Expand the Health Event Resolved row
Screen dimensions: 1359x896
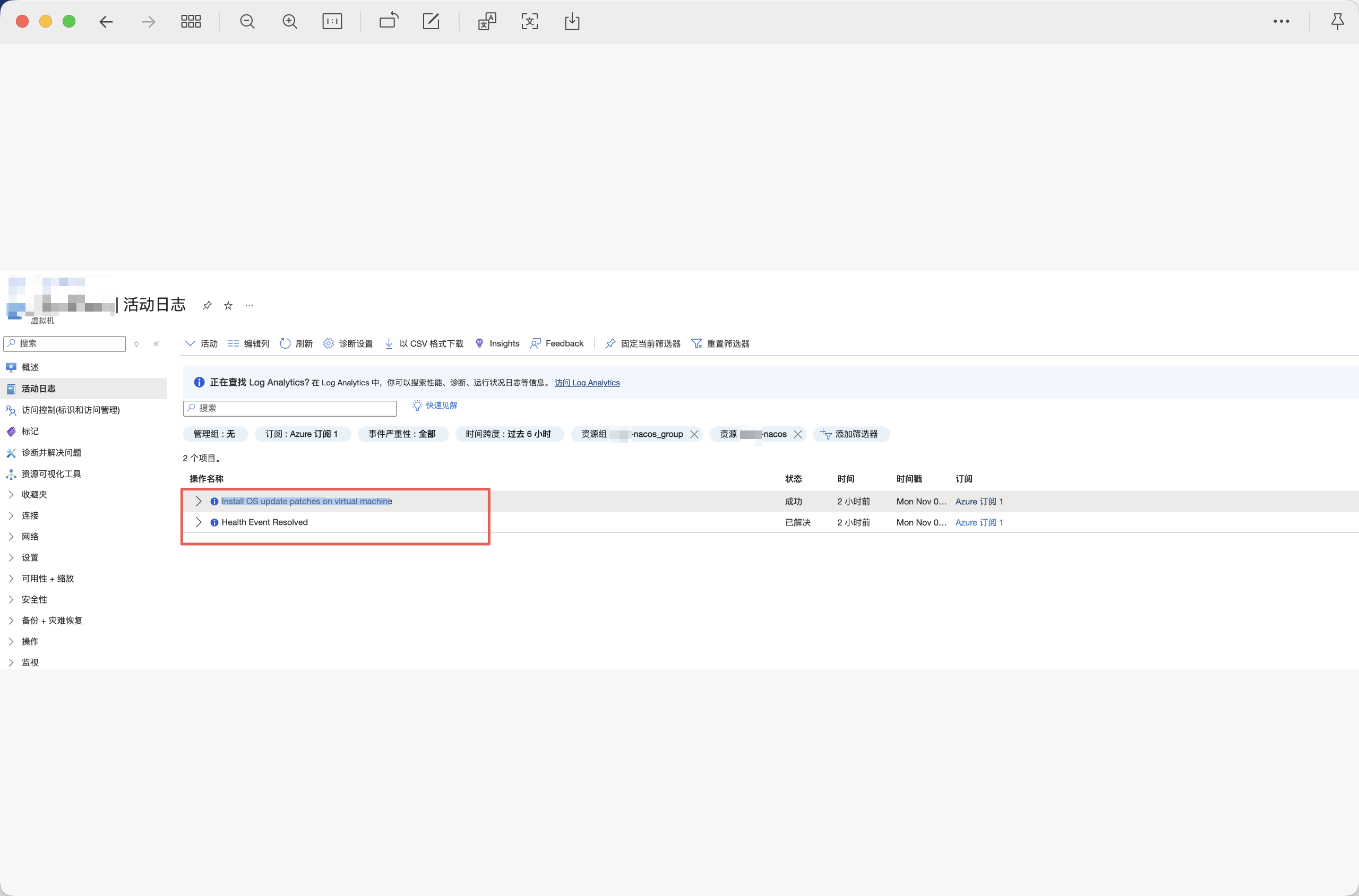(199, 522)
